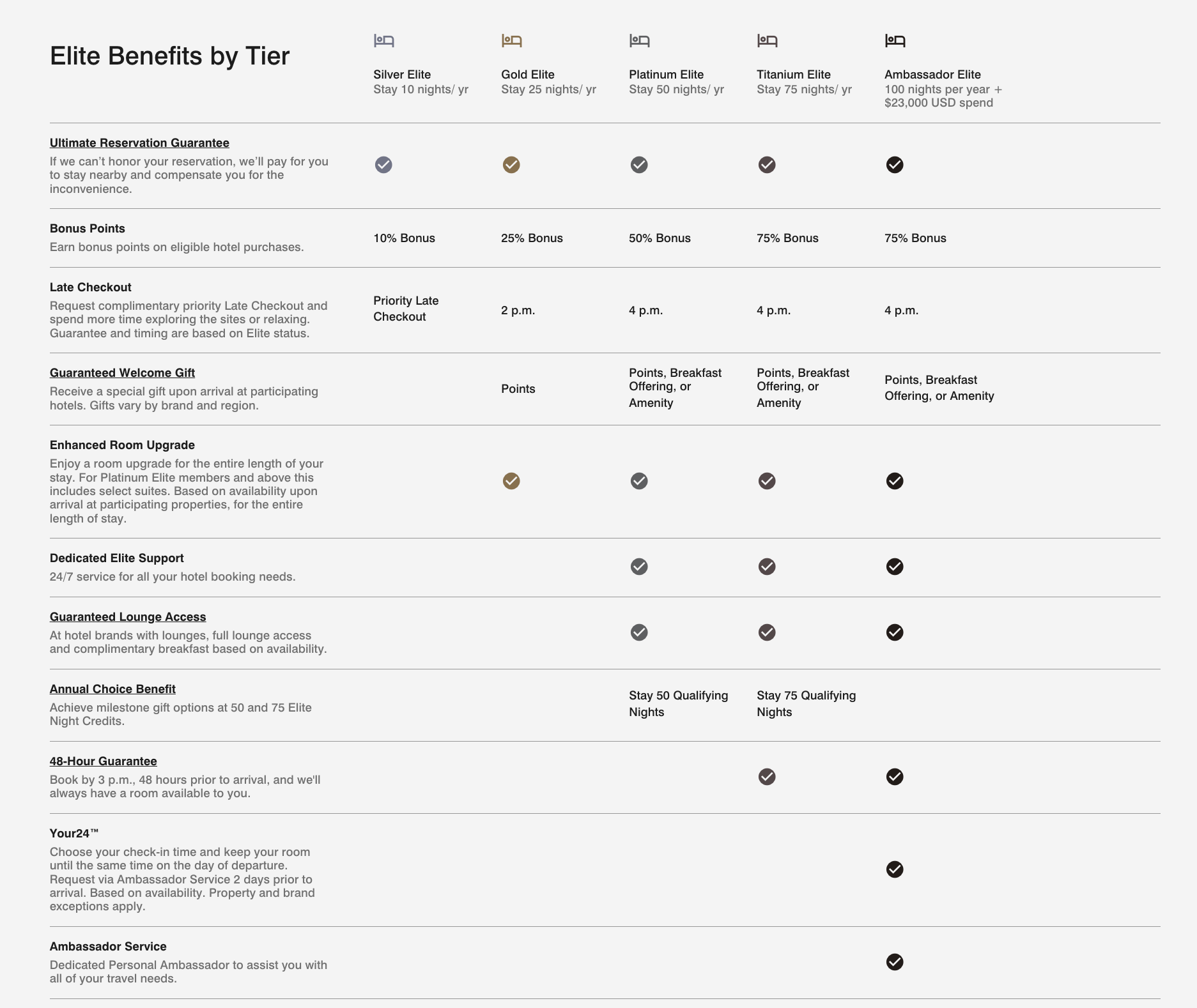
Task: Open the Annual Choice Benefit link
Action: point(112,689)
